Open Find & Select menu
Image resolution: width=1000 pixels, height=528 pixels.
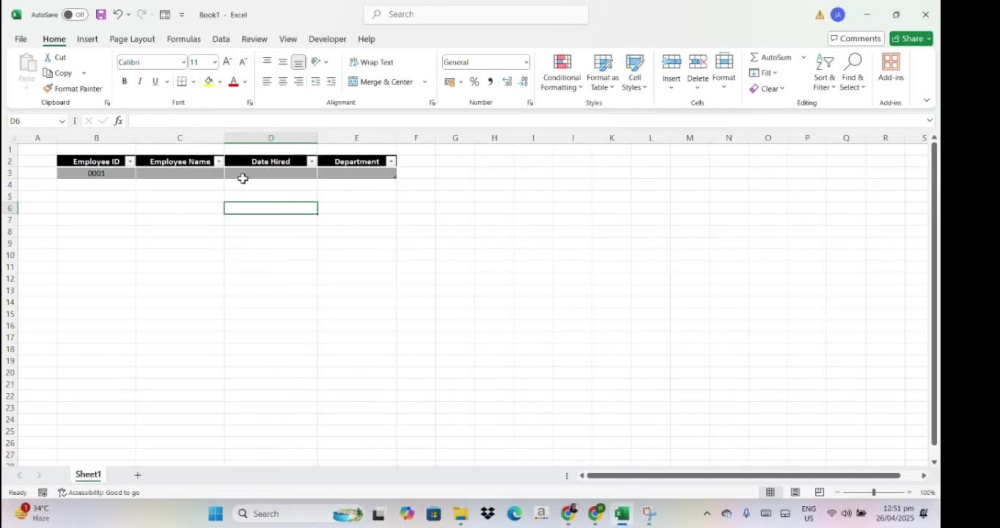tap(853, 73)
